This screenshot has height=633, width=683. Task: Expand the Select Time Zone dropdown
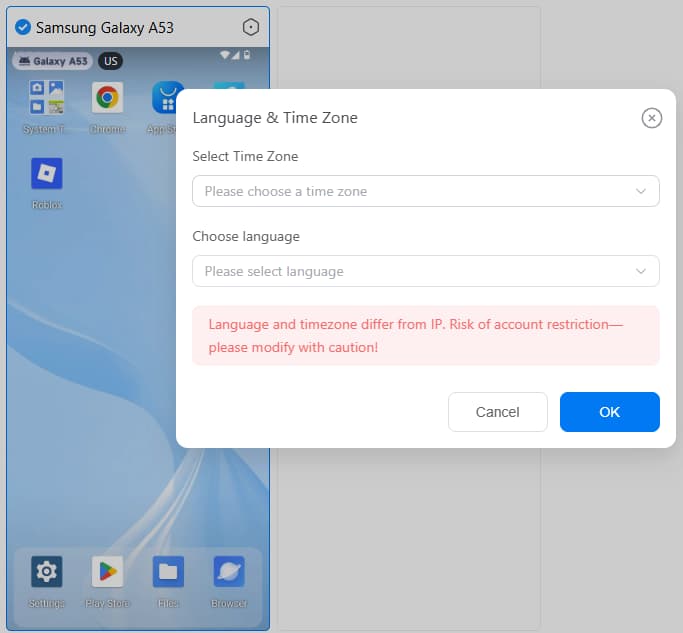425,191
